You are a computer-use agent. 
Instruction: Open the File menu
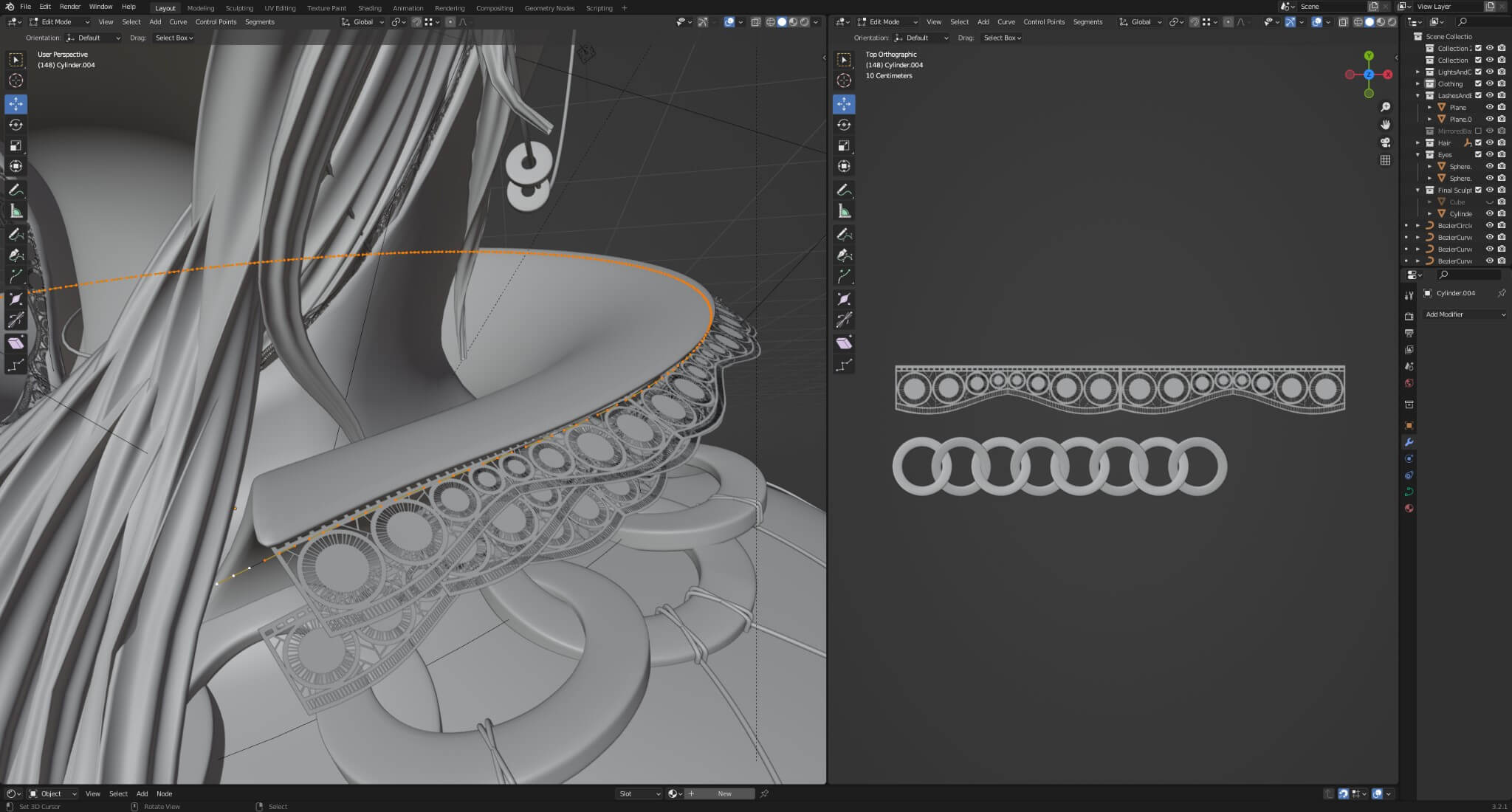25,7
